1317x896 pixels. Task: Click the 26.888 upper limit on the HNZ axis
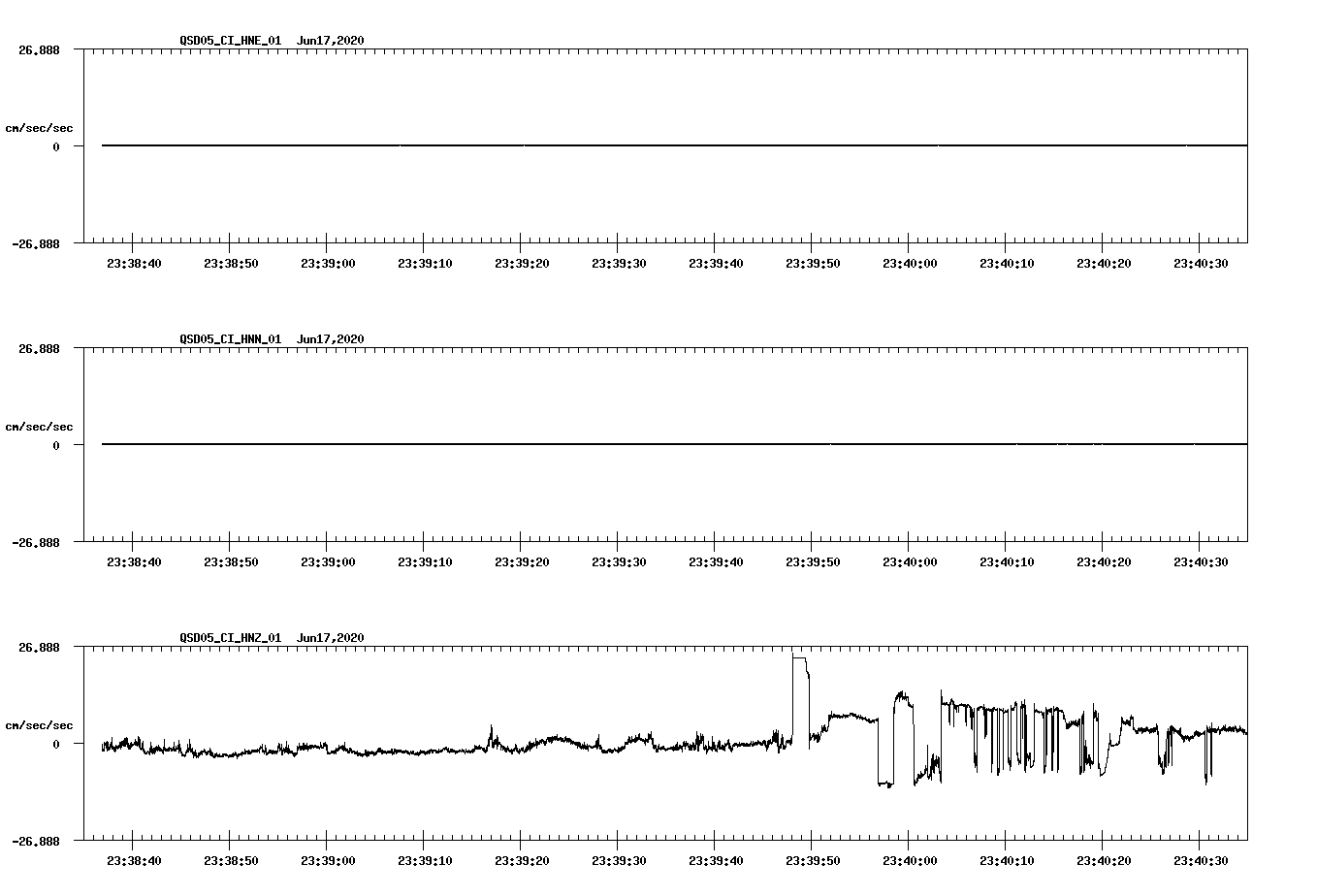[x=39, y=647]
